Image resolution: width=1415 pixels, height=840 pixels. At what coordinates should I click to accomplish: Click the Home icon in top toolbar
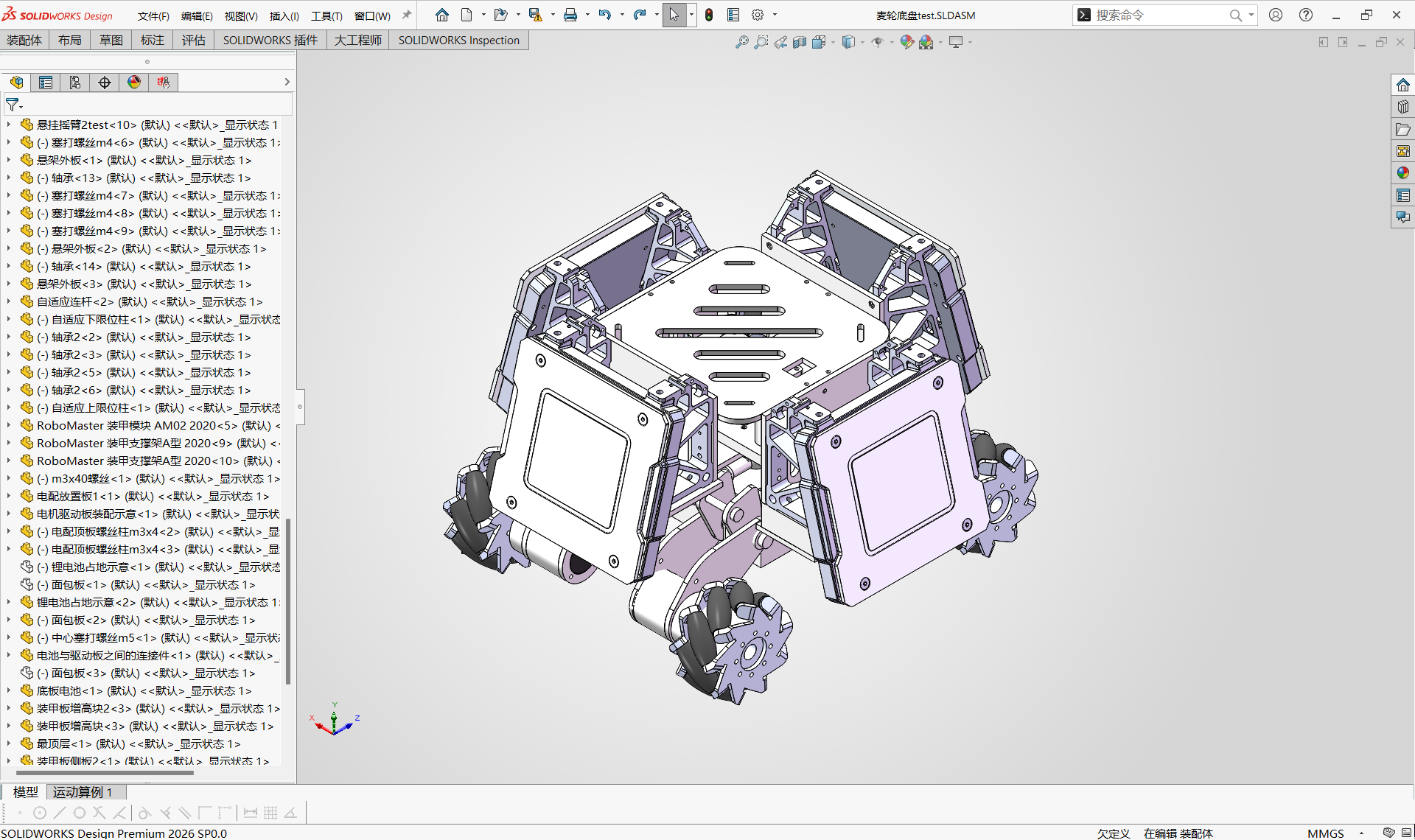click(x=442, y=15)
